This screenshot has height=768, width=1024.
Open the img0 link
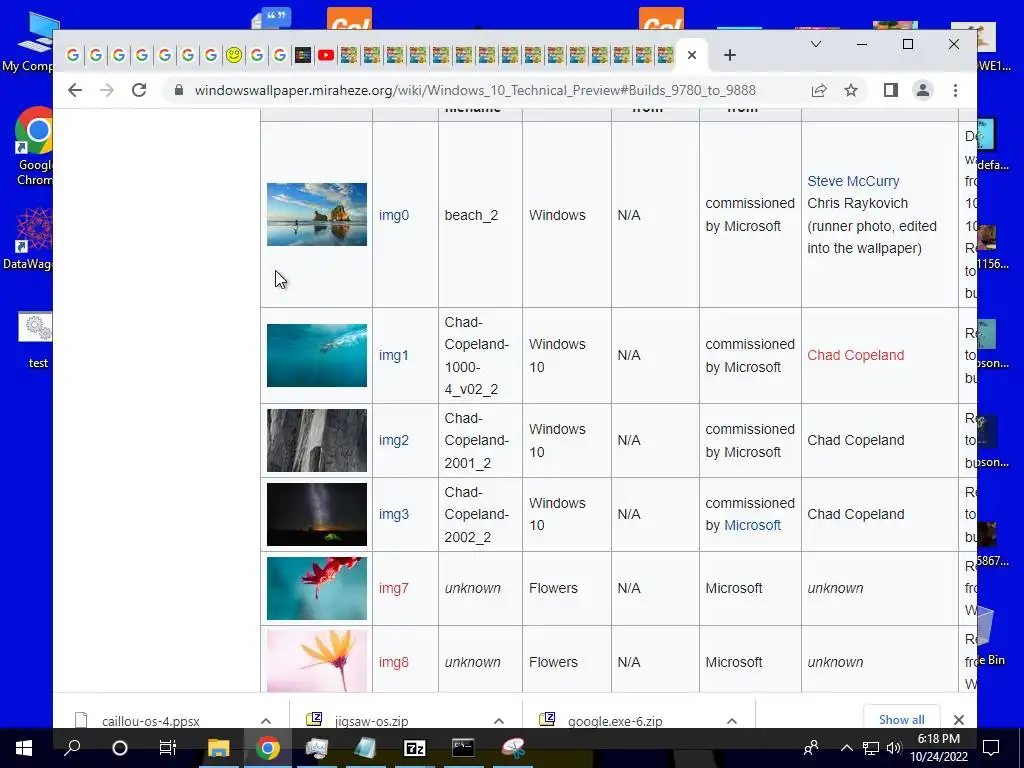pyautogui.click(x=394, y=215)
